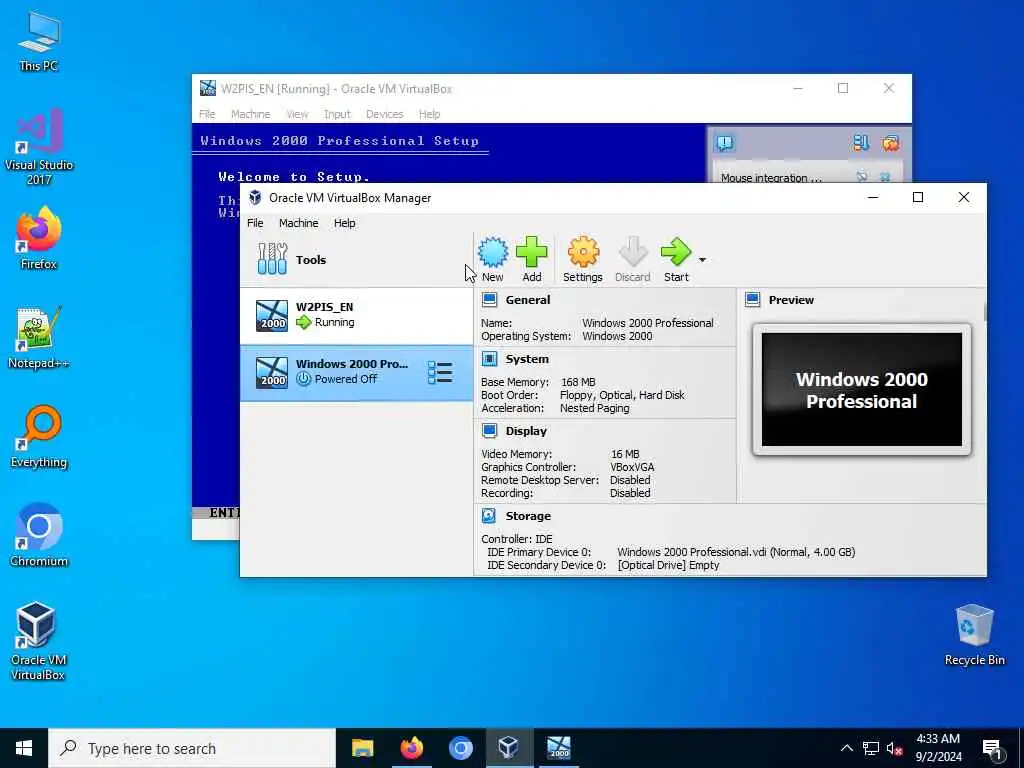1024x768 pixels.
Task: Select the Windows 2000 Pro powered-off machine
Action: coord(356,373)
